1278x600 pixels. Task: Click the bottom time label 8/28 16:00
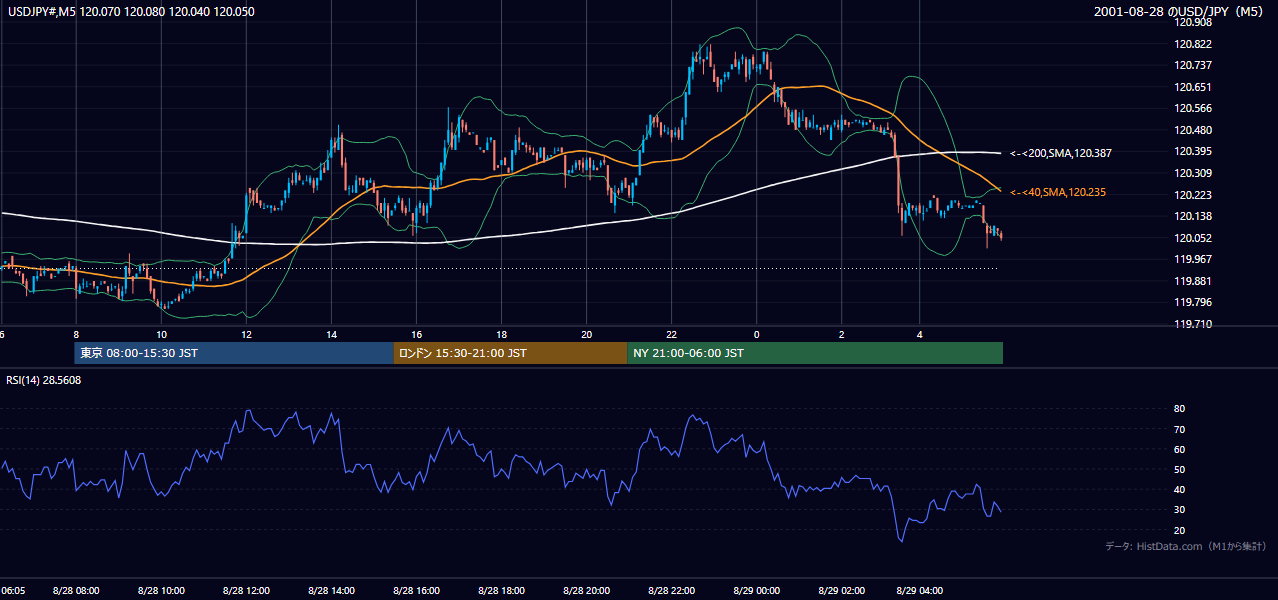pyautogui.click(x=417, y=591)
